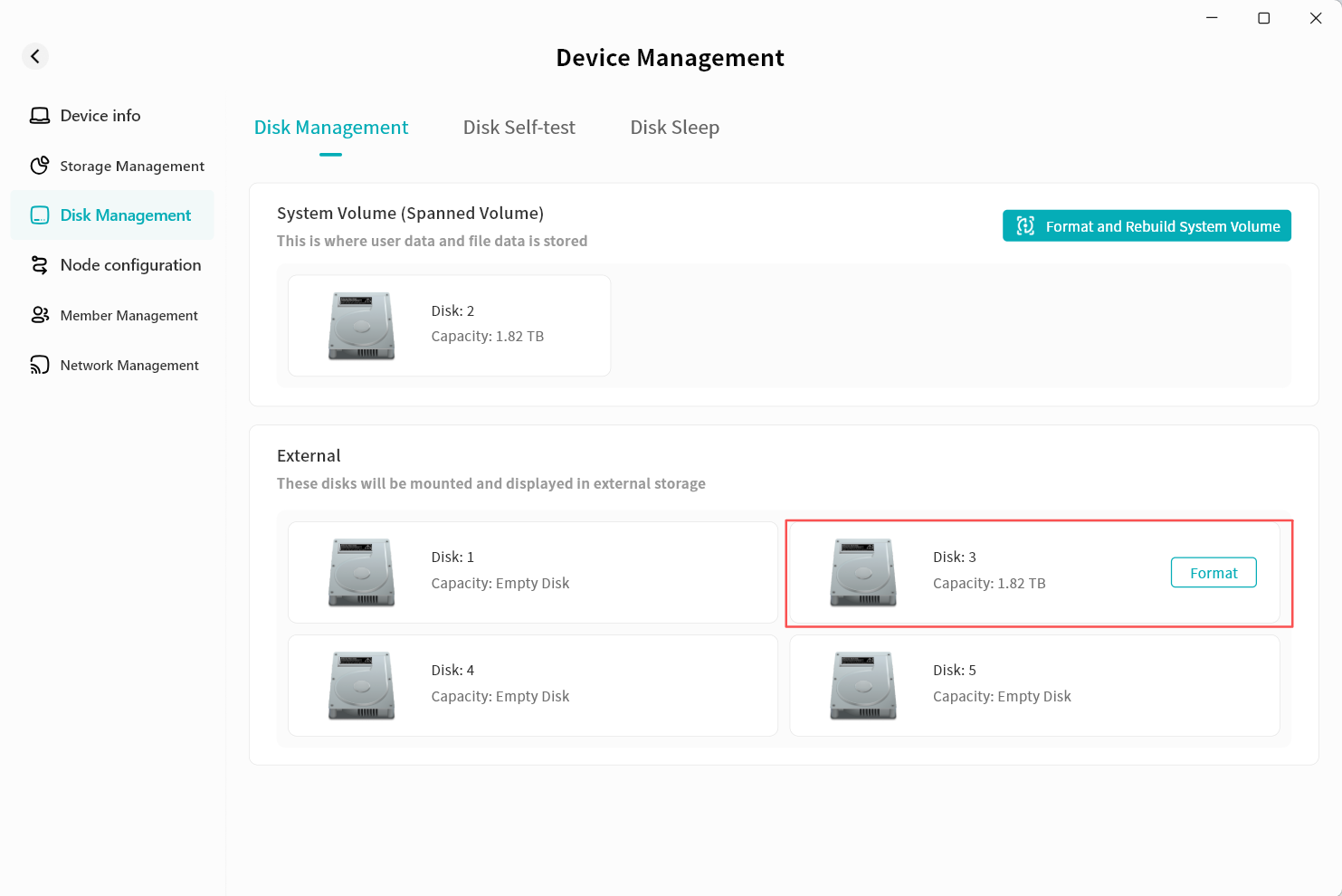The width and height of the screenshot is (1342, 896).
Task: Select the Disk 4 empty disk card
Action: click(532, 685)
